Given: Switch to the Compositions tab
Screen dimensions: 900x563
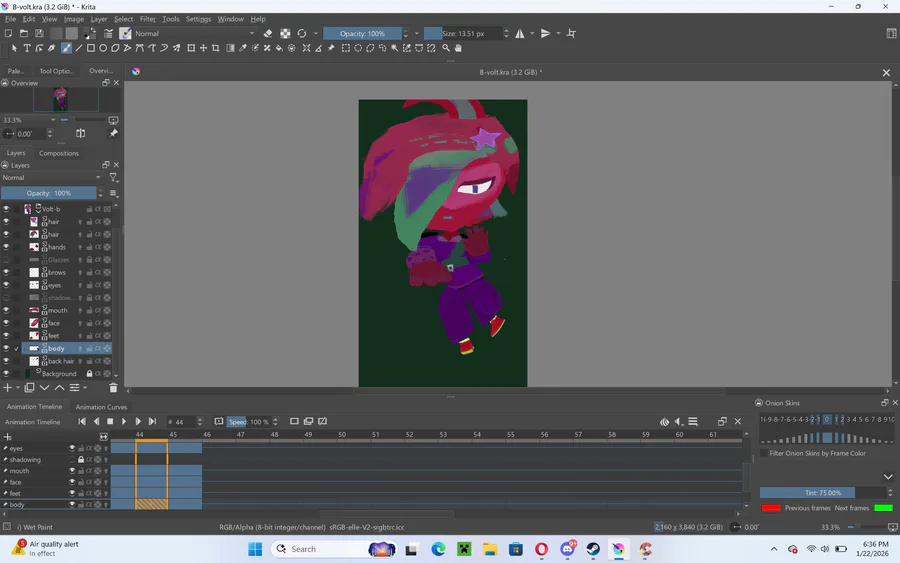Looking at the screenshot, I should click(59, 153).
